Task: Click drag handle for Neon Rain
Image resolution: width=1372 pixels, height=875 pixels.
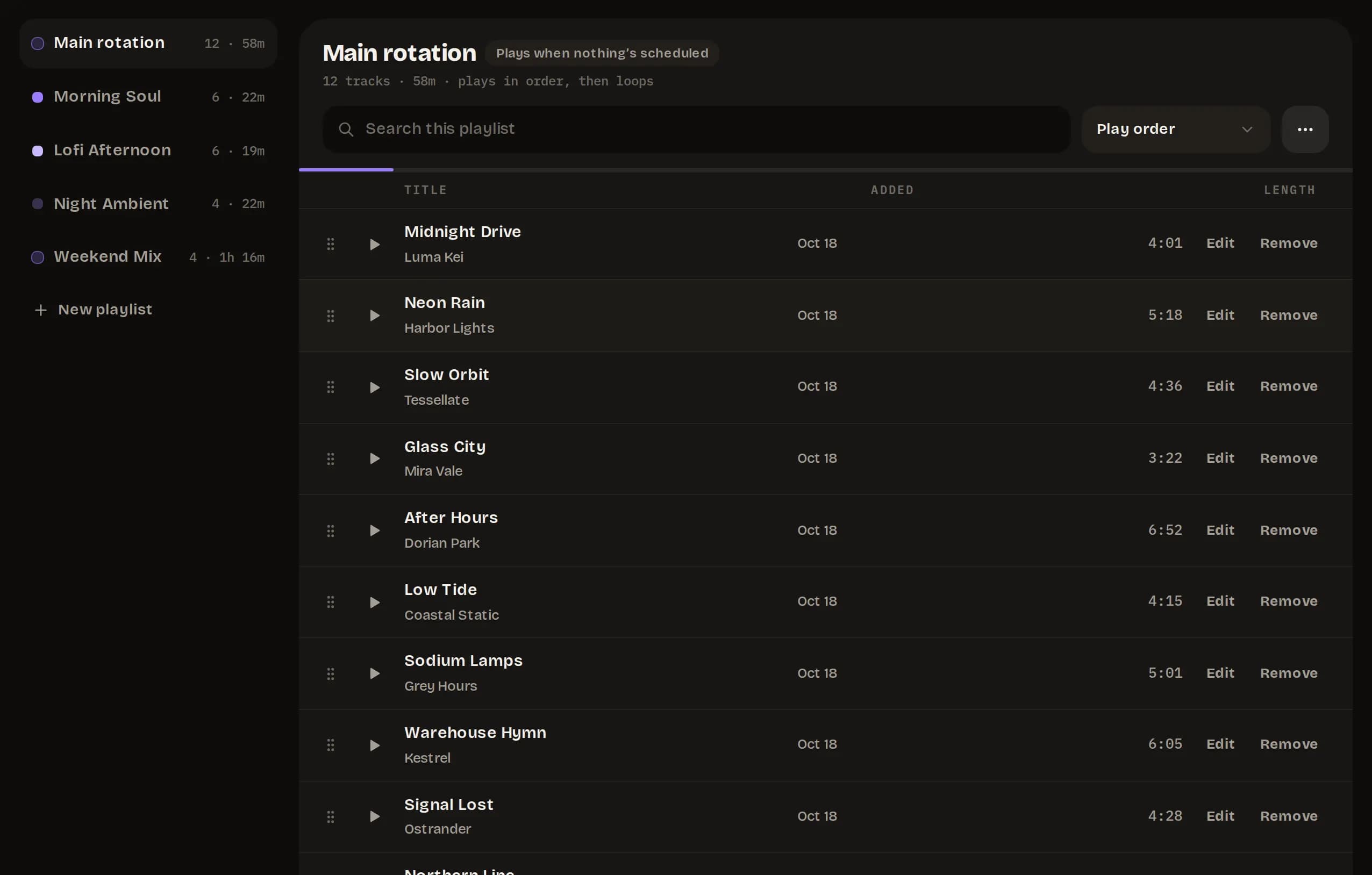Action: pyautogui.click(x=331, y=315)
